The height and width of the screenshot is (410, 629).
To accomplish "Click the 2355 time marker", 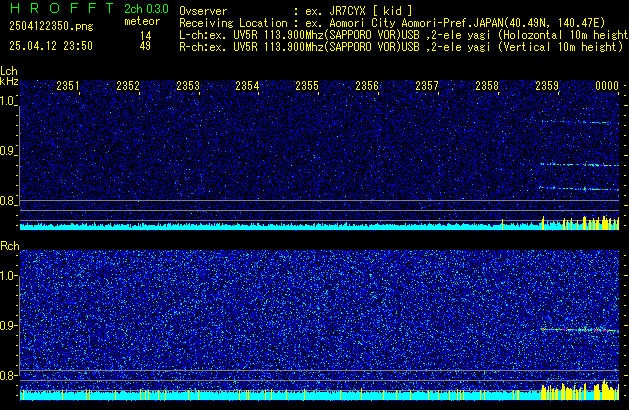I will coord(307,86).
